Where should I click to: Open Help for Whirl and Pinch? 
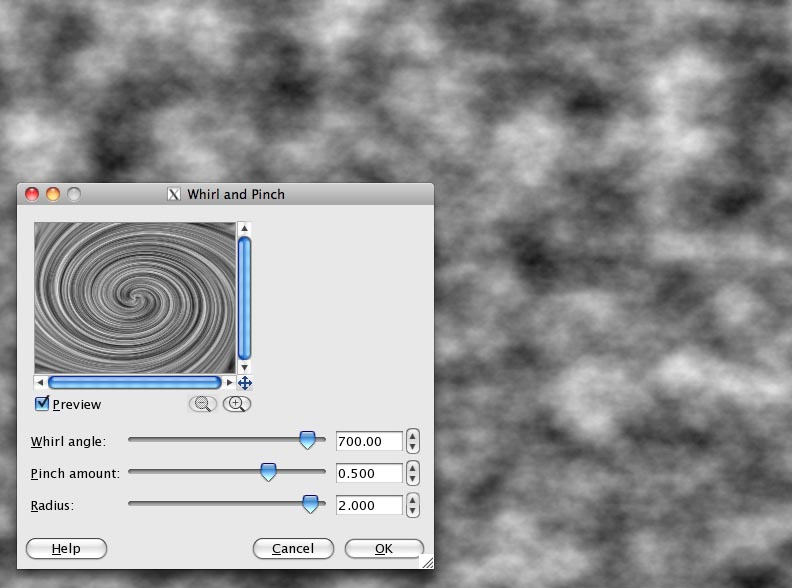[66, 549]
